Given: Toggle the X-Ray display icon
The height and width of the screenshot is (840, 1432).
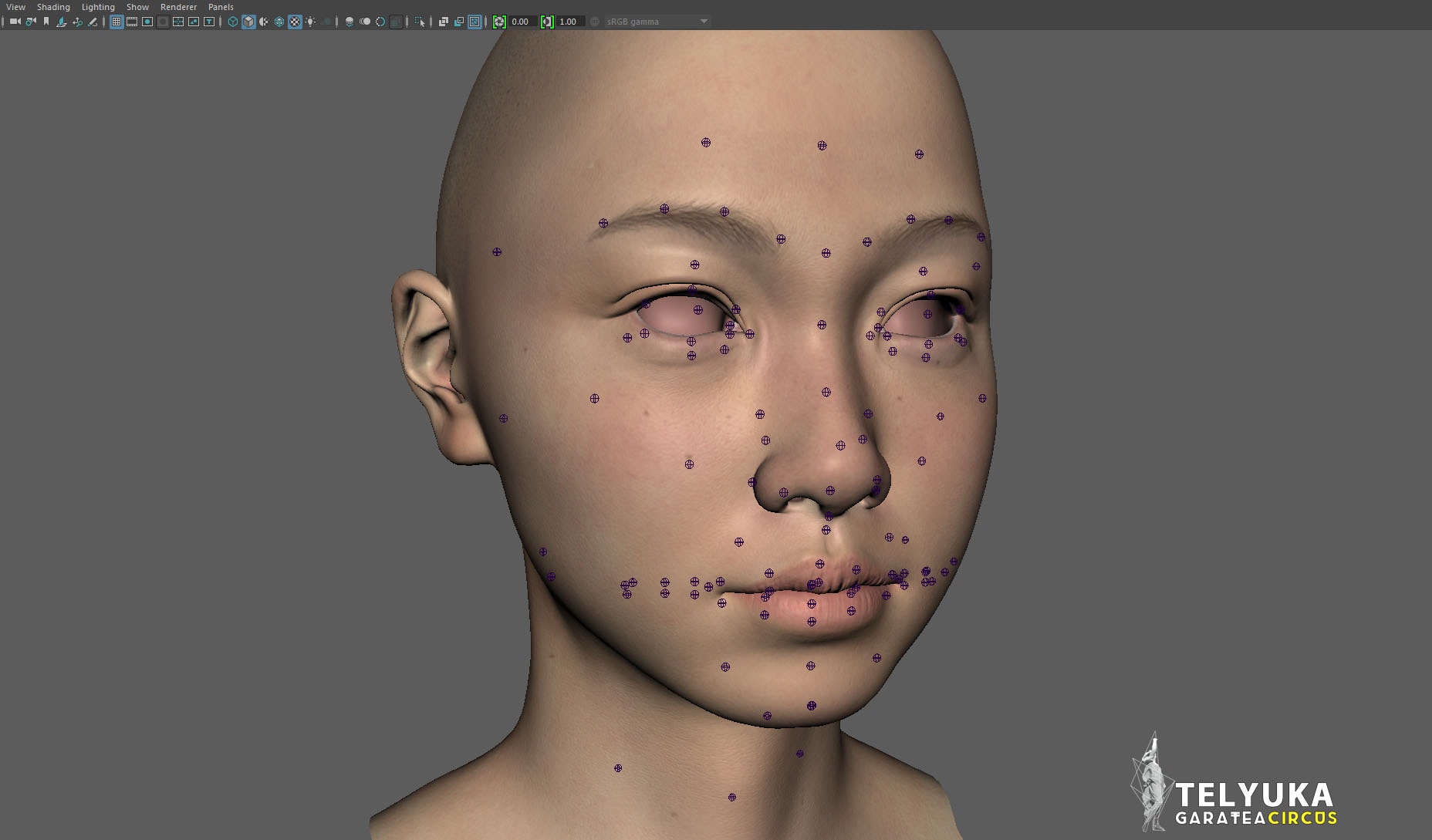Looking at the screenshot, I should click(444, 22).
